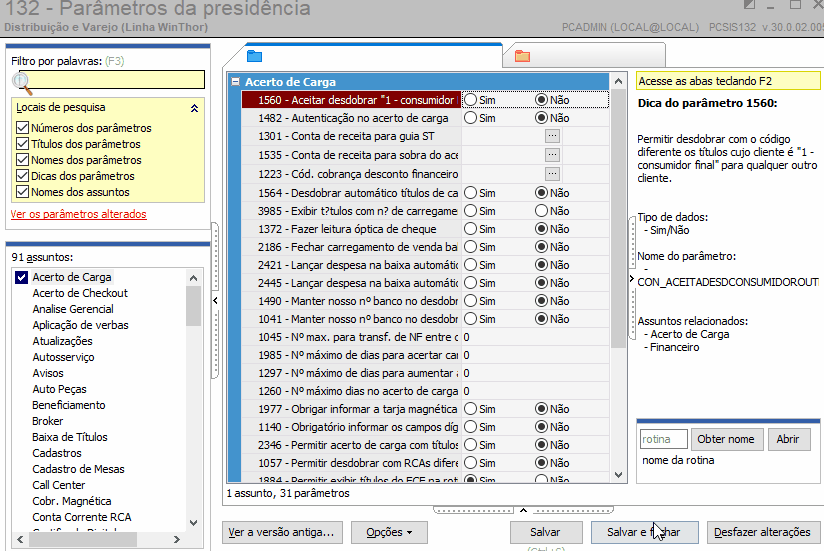Click the Abrir button
Screen dimensions: 824x551
click(x=788, y=439)
